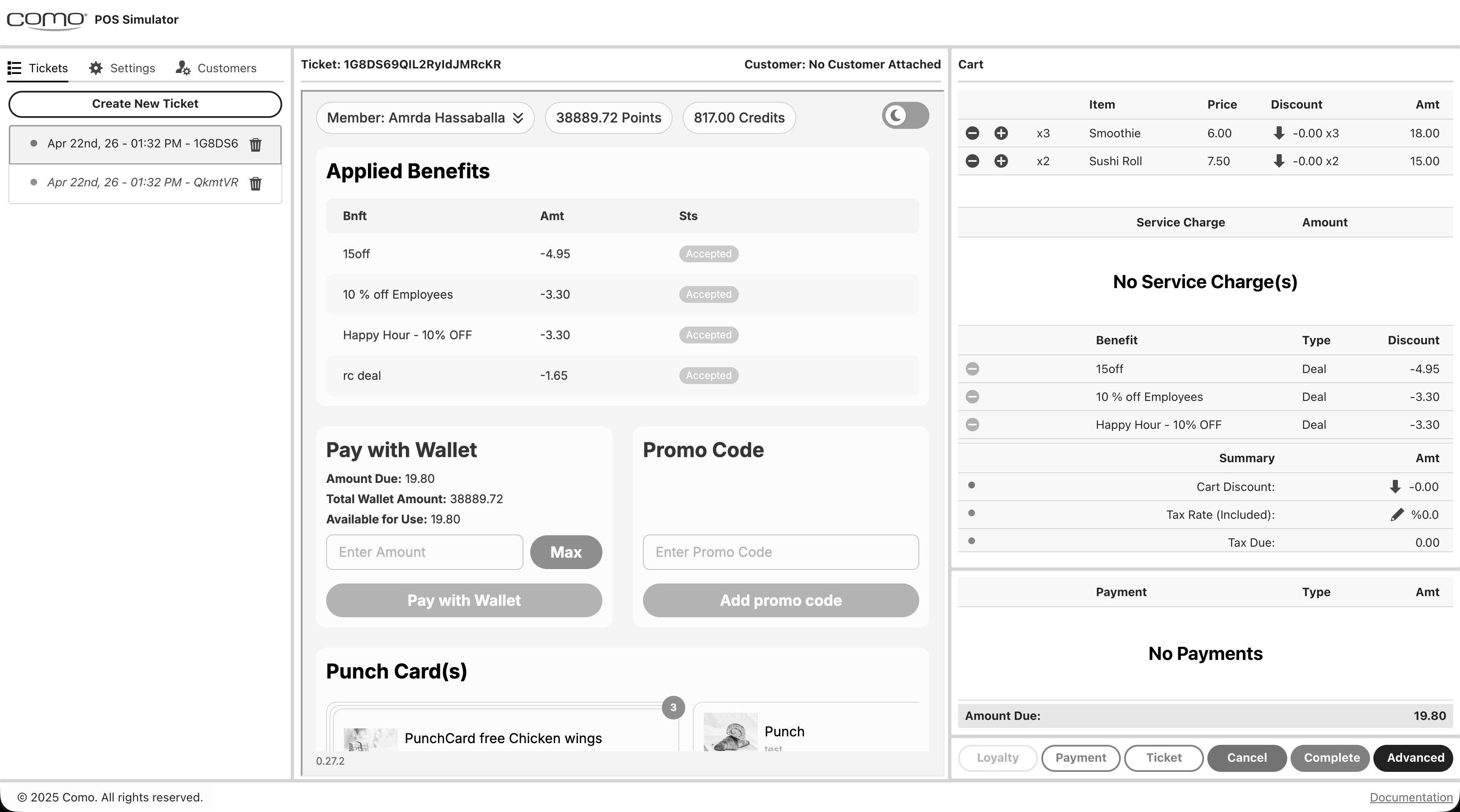Click the Loyalty button

[997, 758]
